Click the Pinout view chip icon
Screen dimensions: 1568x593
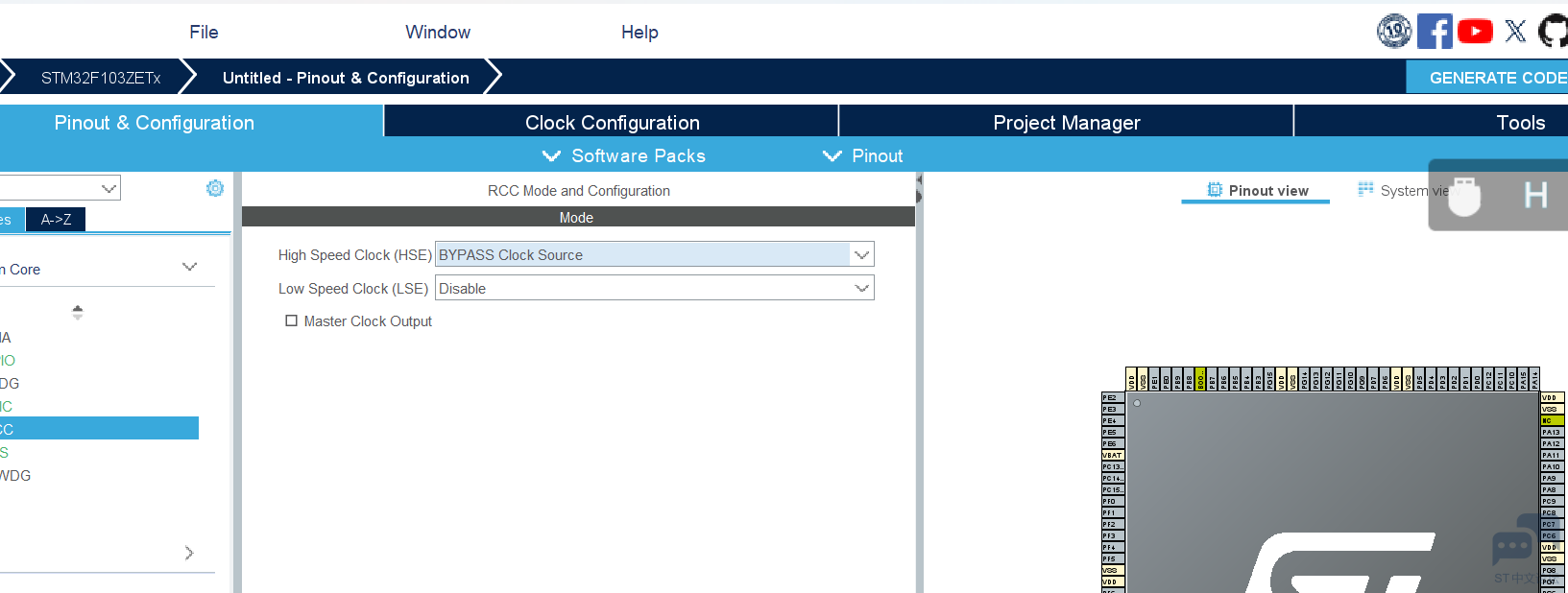click(1215, 190)
